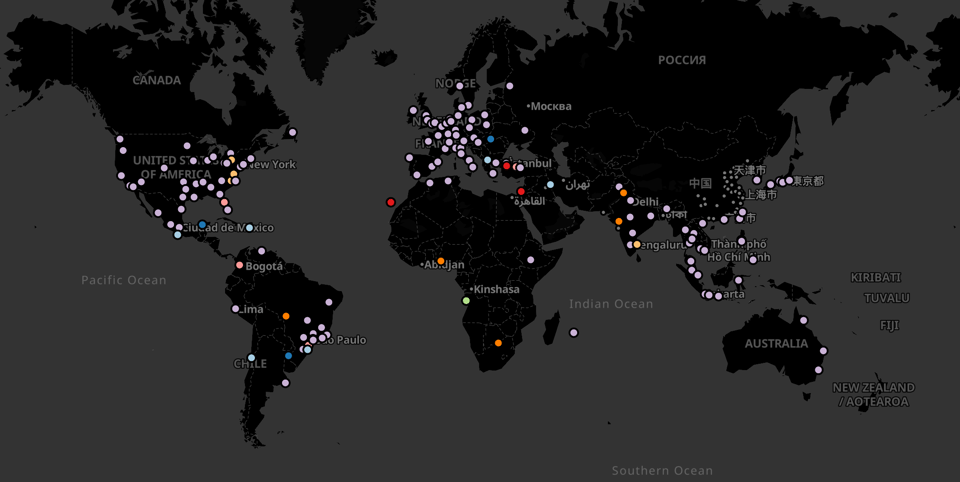Click the Kinshasa city label
The width and height of the screenshot is (960, 482).
pyautogui.click(x=498, y=289)
